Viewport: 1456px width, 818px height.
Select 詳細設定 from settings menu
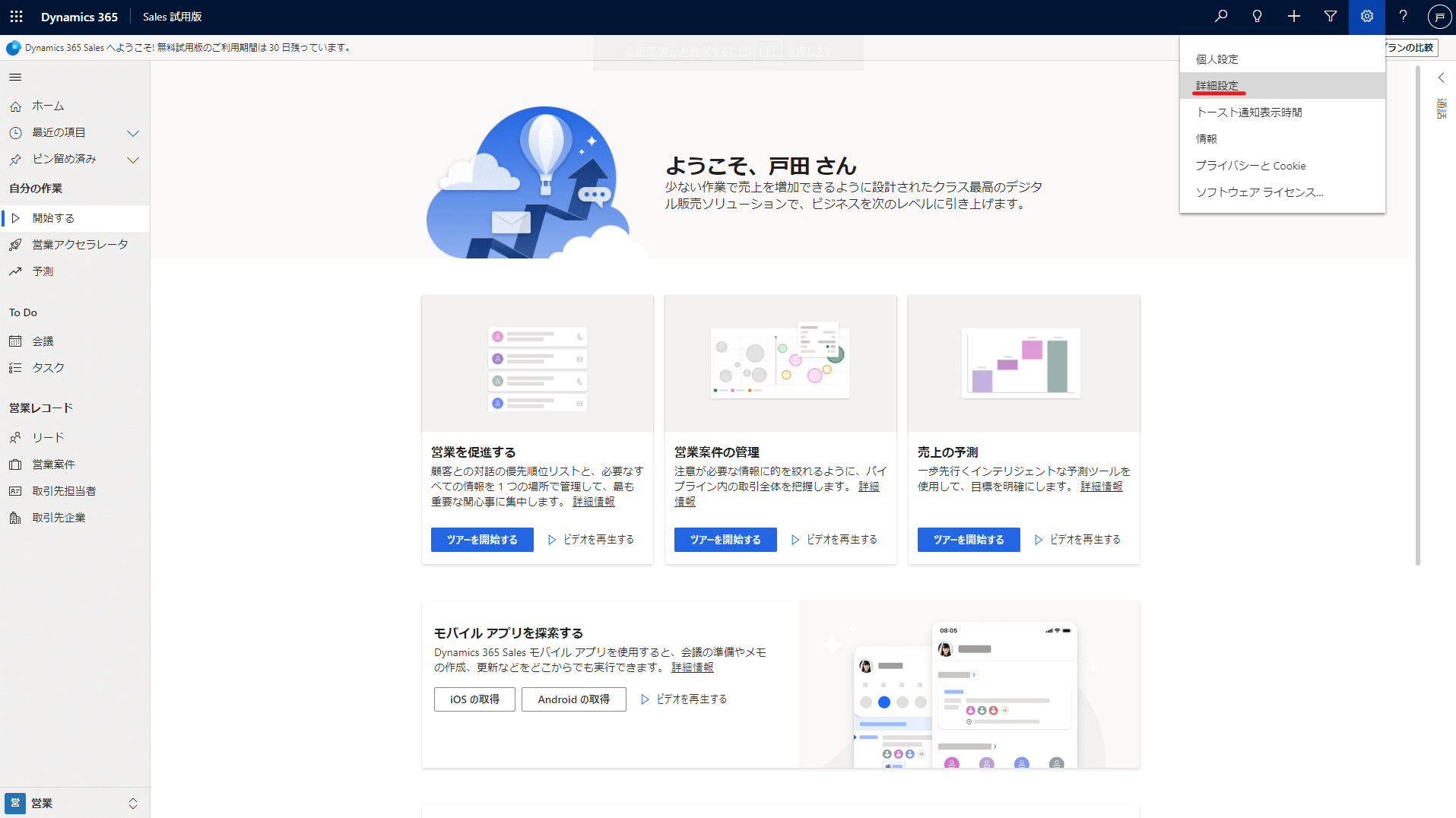pos(1282,86)
